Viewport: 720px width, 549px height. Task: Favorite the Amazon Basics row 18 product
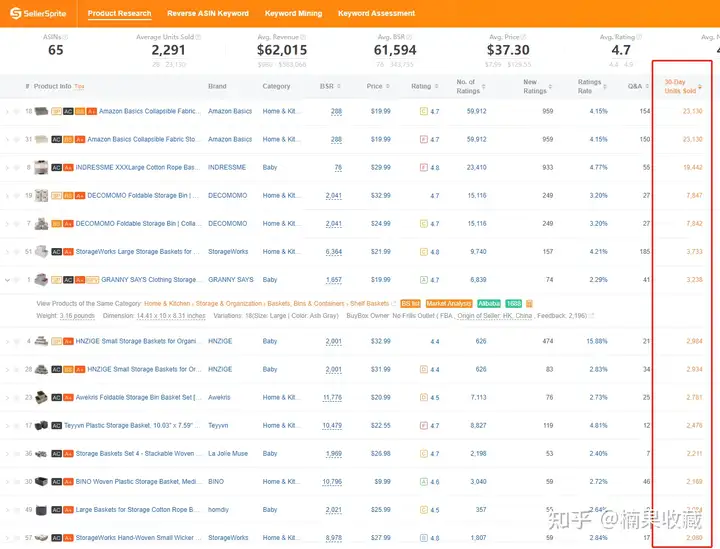[17, 111]
